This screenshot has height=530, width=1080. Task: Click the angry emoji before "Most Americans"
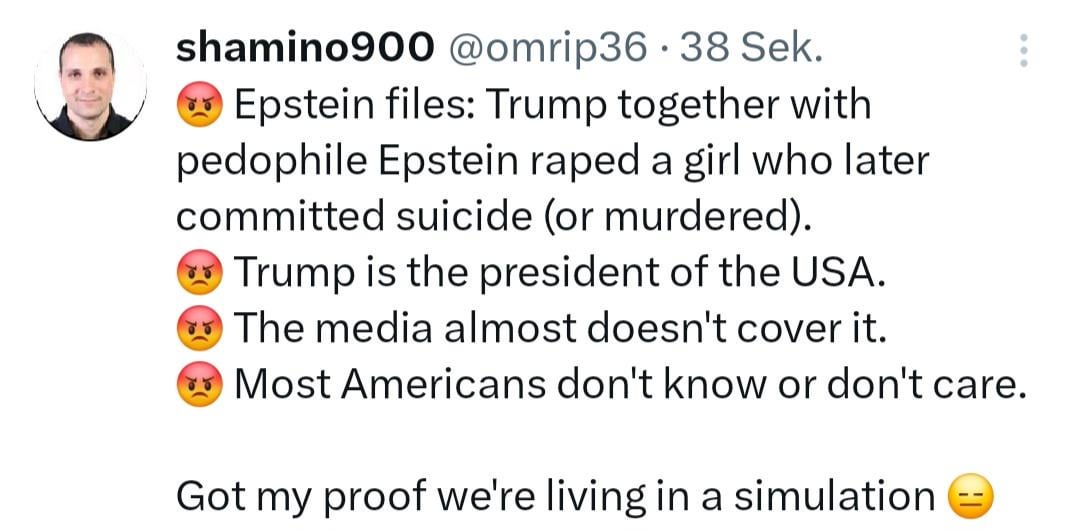click(200, 383)
